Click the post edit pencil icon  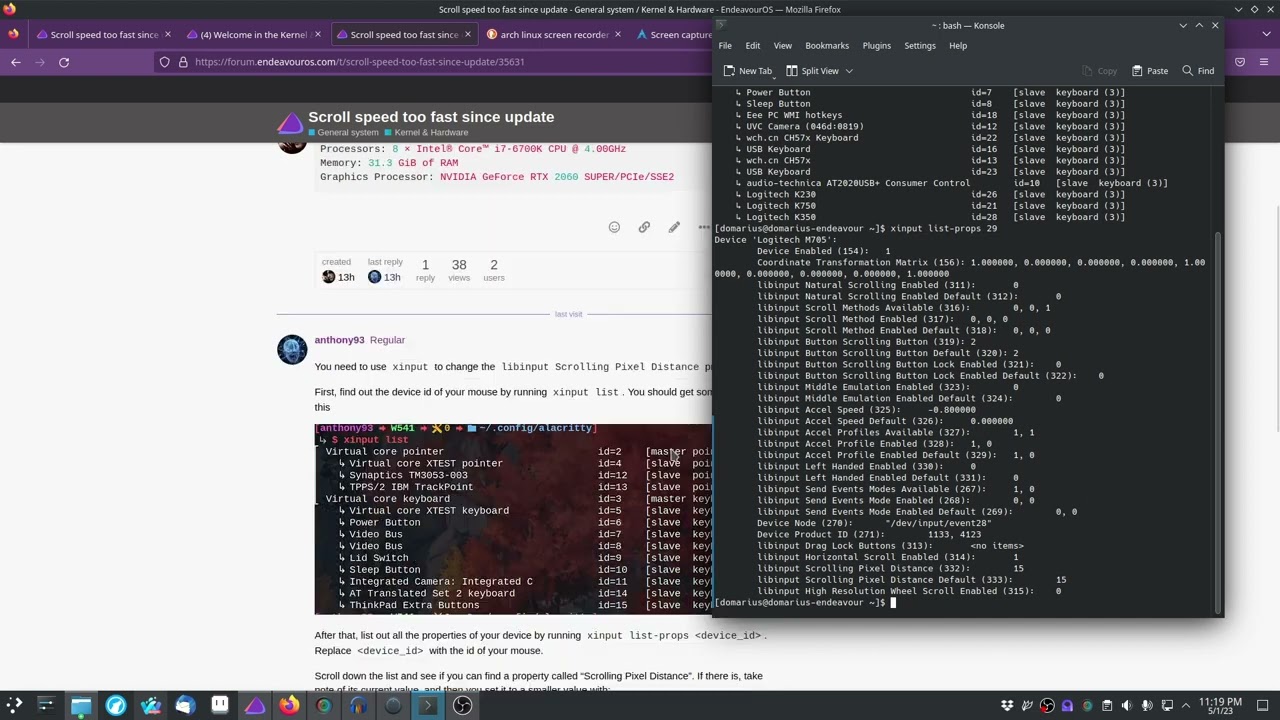tap(674, 228)
